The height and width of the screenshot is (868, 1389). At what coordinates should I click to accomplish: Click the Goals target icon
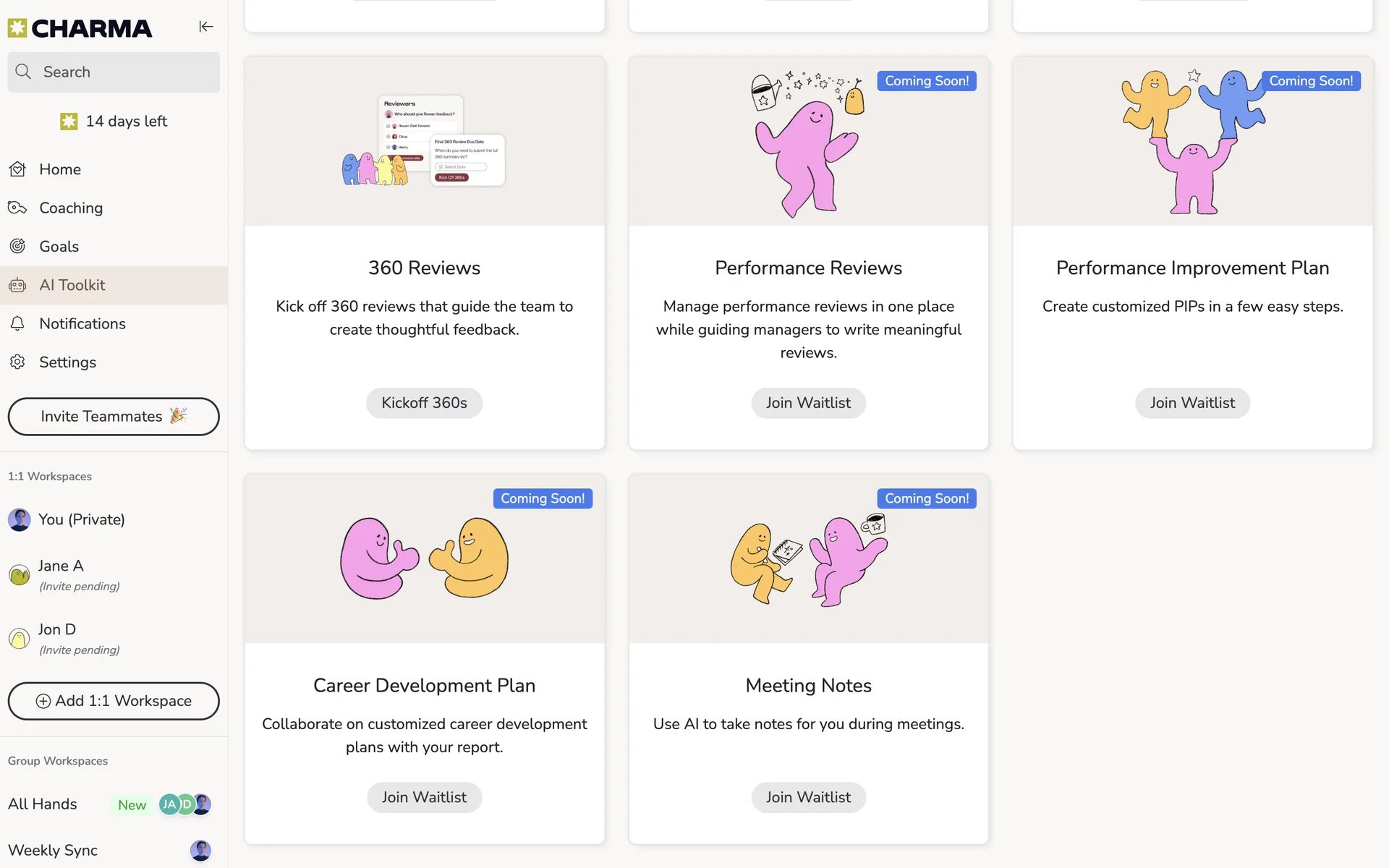pyautogui.click(x=17, y=247)
